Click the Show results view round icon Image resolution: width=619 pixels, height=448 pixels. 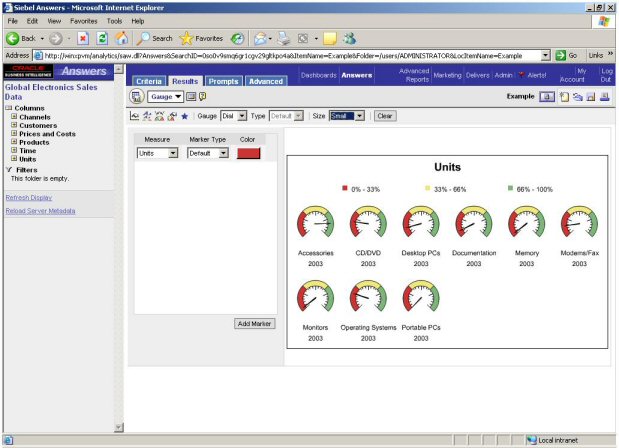click(137, 96)
